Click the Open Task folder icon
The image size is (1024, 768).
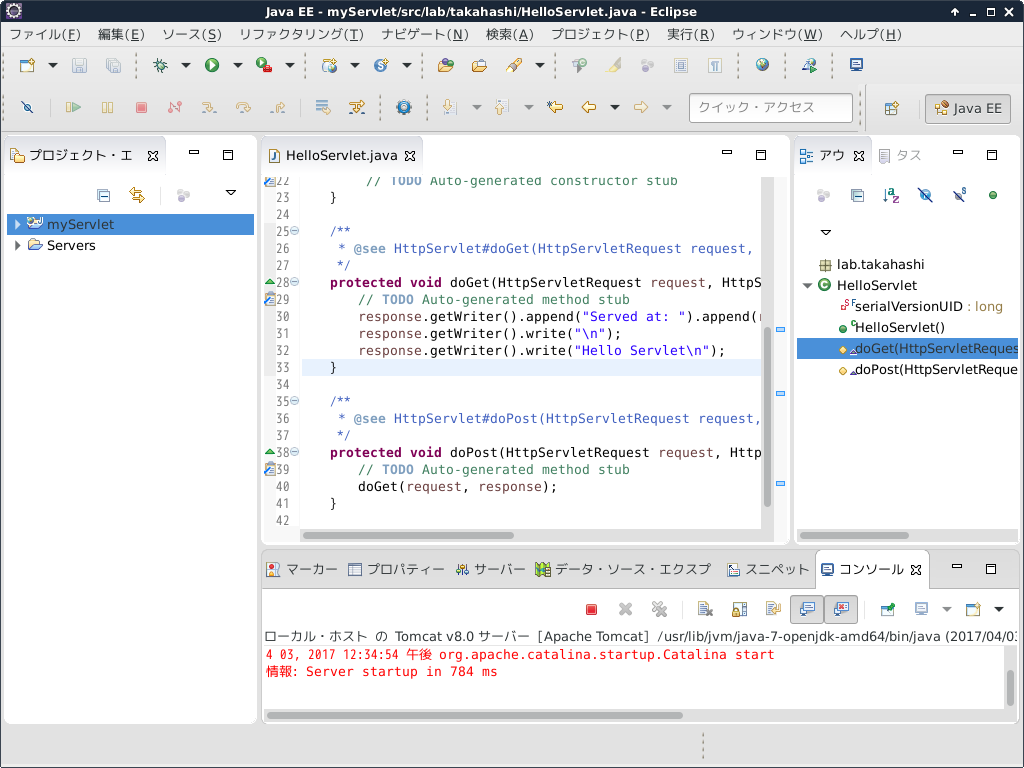tap(479, 65)
